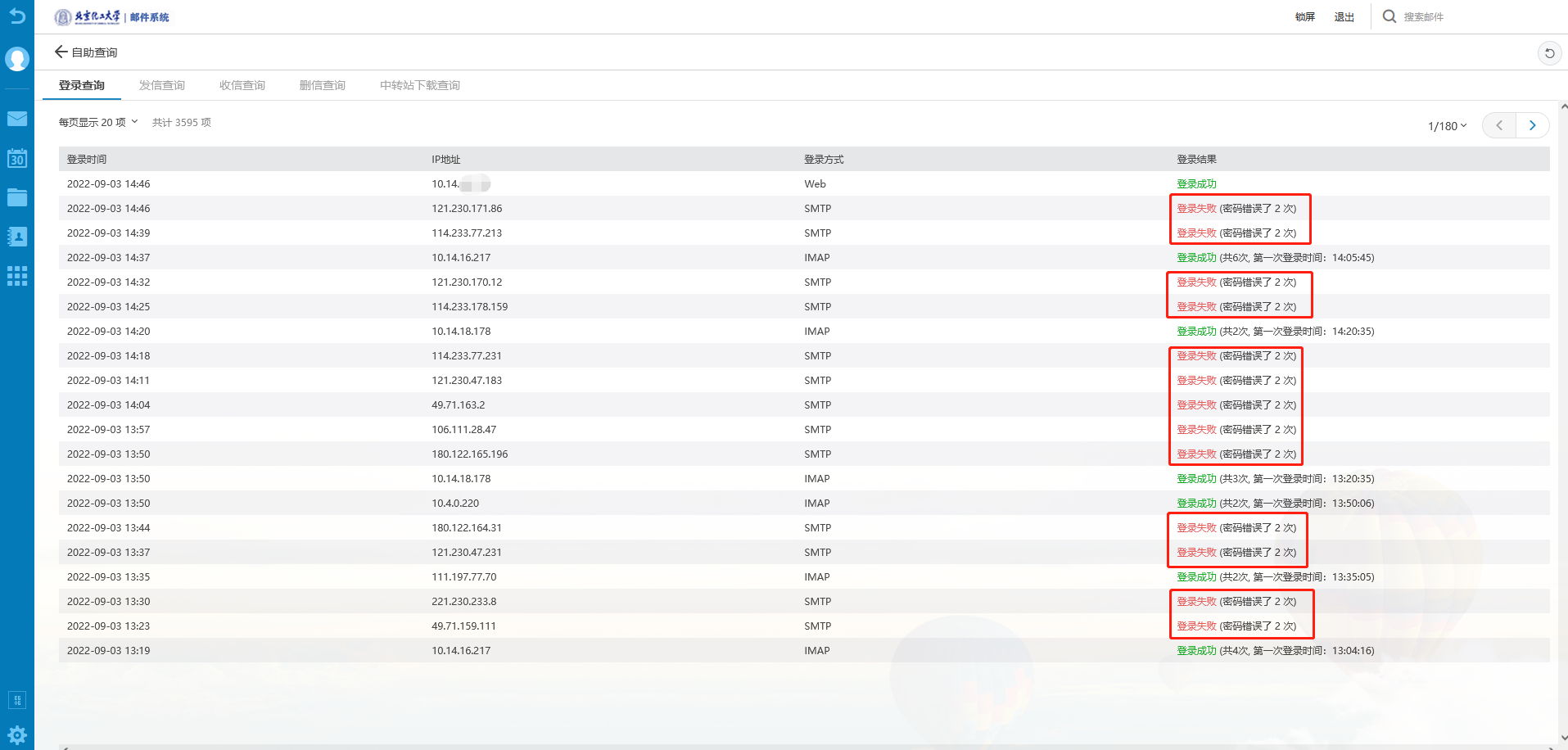Screen dimensions: 1568x750
Task: Go back using 自助查询 arrow
Action: 61,52
